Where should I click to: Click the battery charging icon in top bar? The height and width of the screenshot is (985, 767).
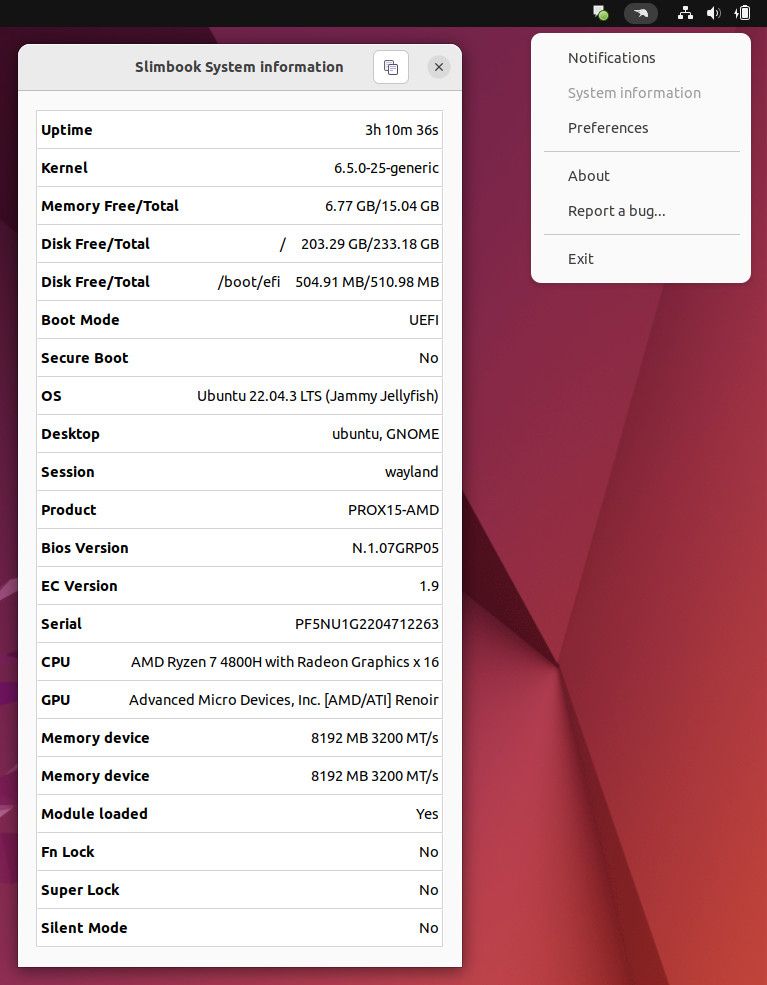742,13
